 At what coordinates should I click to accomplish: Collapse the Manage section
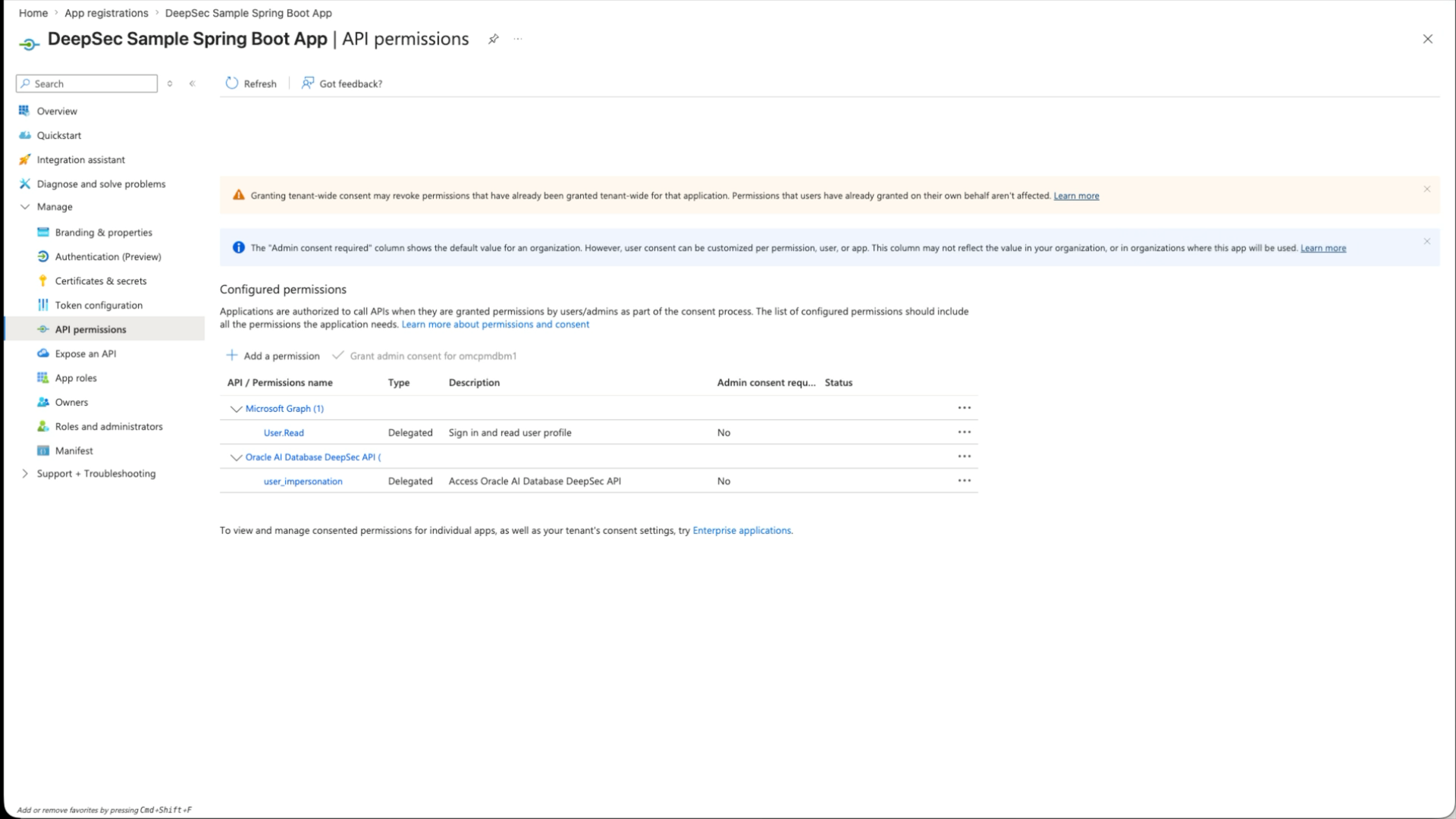click(24, 206)
